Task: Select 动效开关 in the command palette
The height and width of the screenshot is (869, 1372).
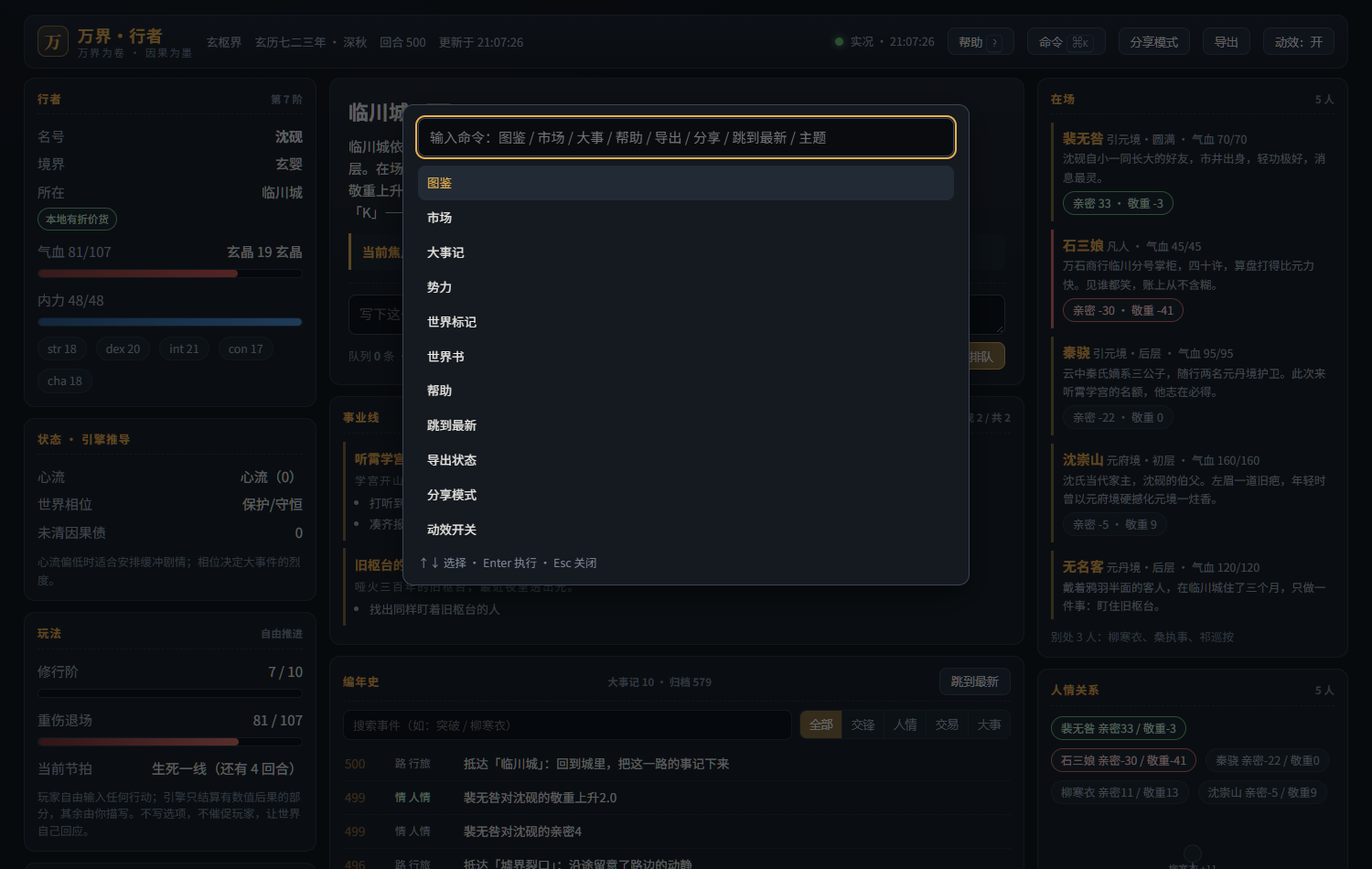Action: pyautogui.click(x=686, y=530)
